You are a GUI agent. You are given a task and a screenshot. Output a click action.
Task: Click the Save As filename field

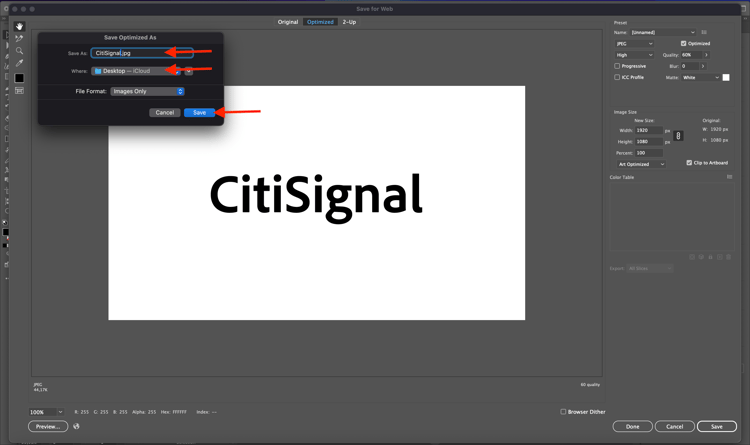click(x=142, y=53)
